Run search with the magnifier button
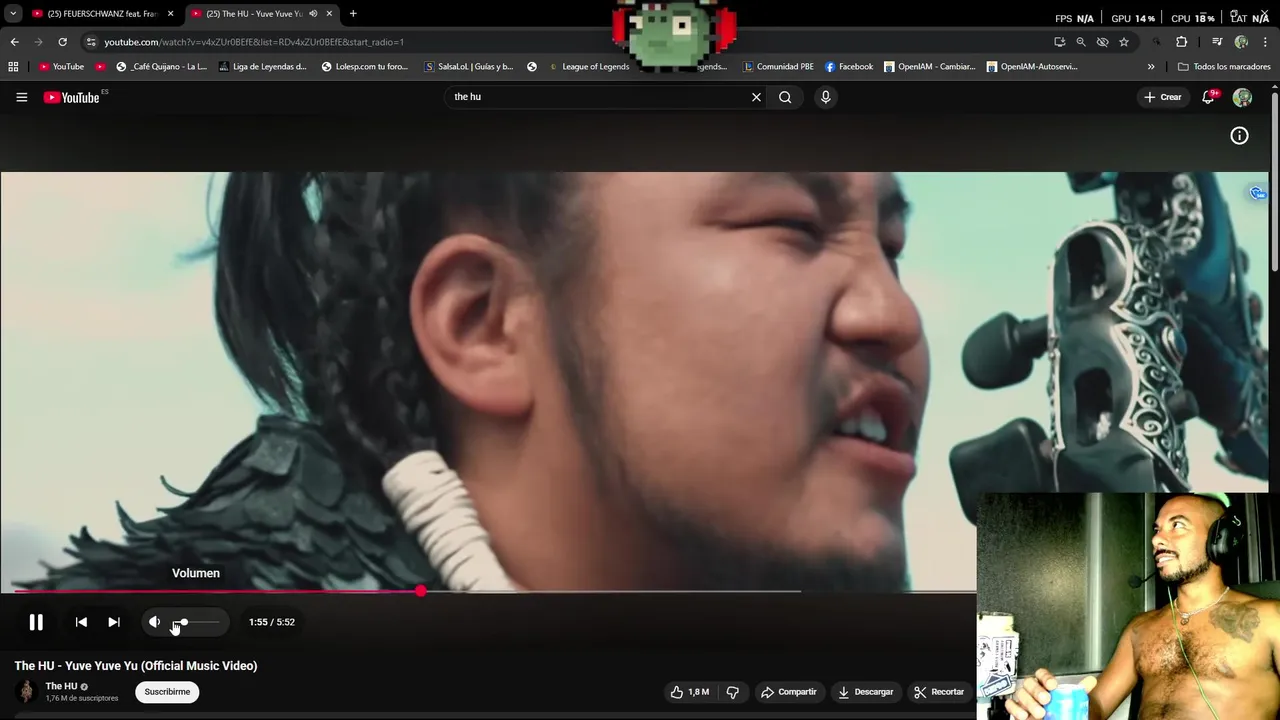 pos(785,97)
